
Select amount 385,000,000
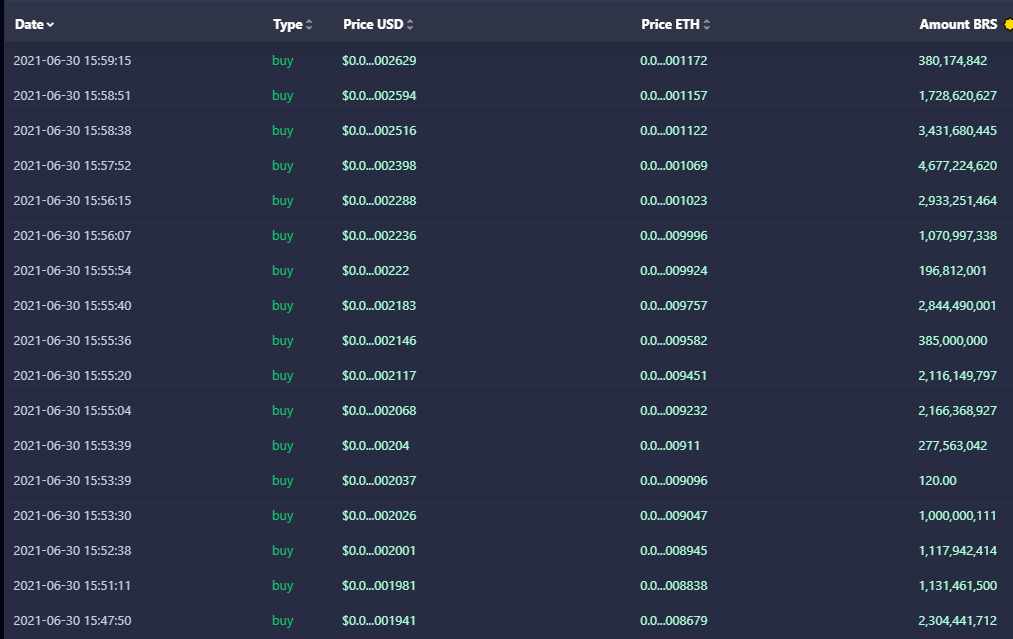pos(953,340)
